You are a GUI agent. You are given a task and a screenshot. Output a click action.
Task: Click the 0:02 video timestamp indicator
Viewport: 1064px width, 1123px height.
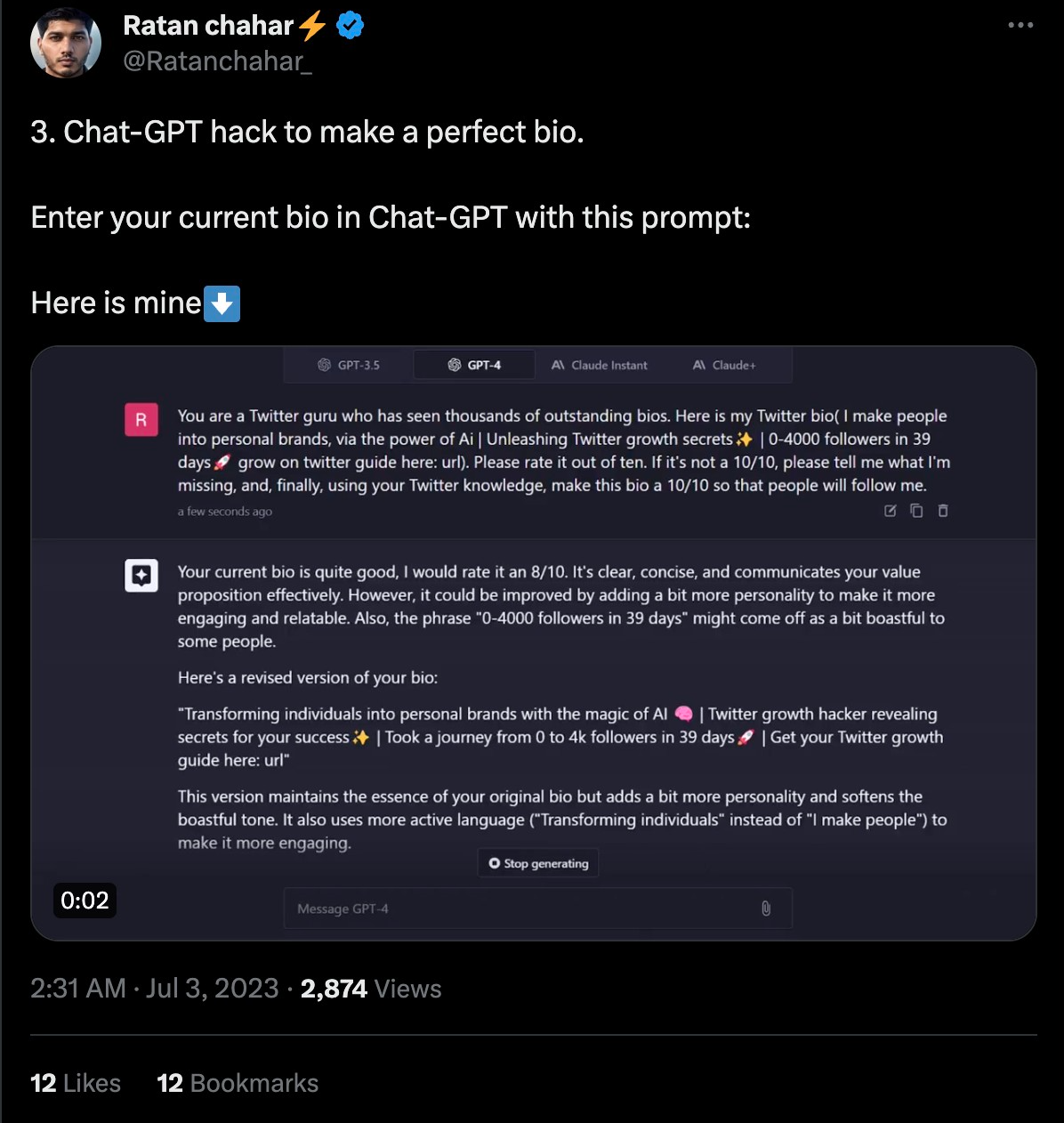(85, 901)
